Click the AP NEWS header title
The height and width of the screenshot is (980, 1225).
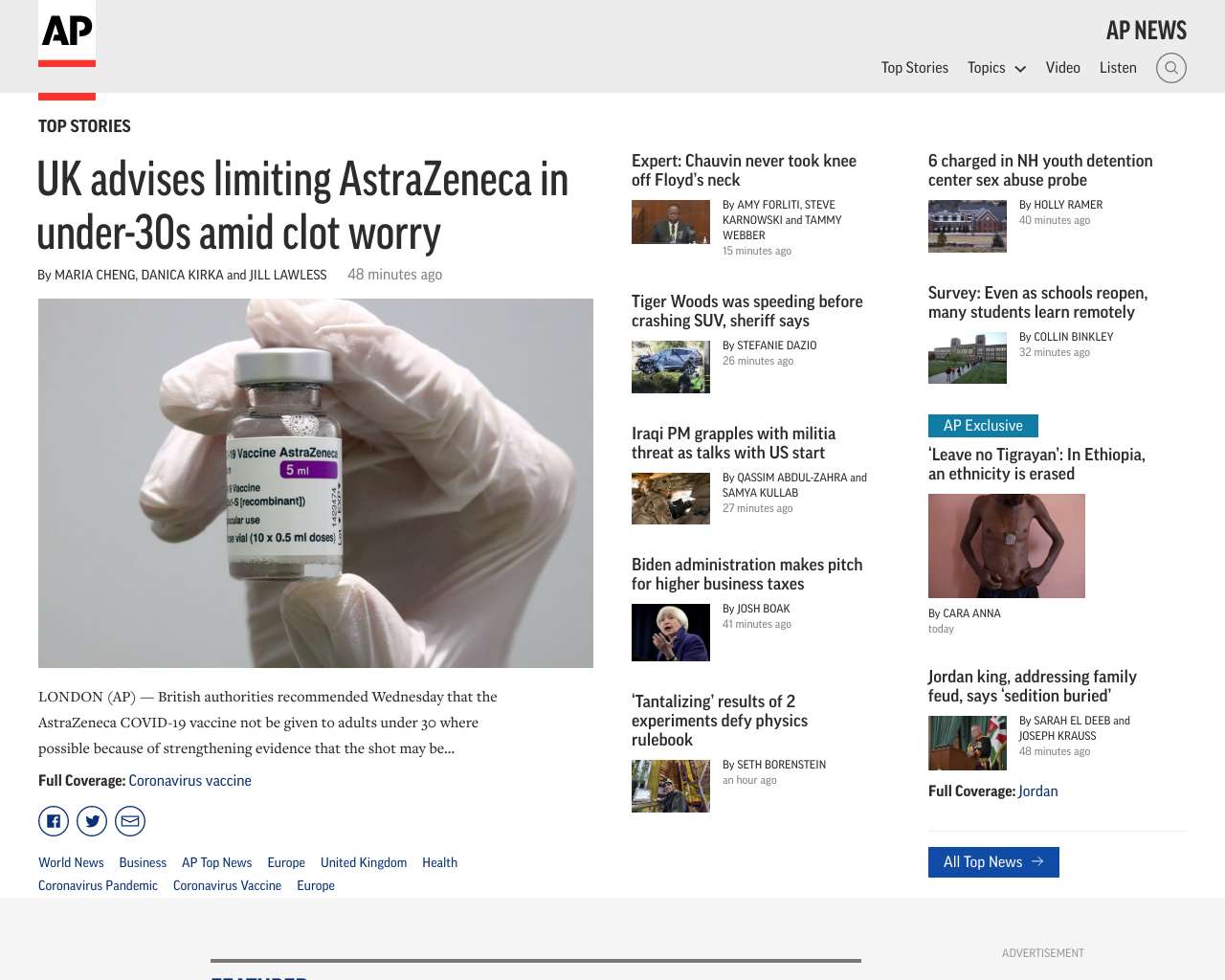tap(1147, 31)
